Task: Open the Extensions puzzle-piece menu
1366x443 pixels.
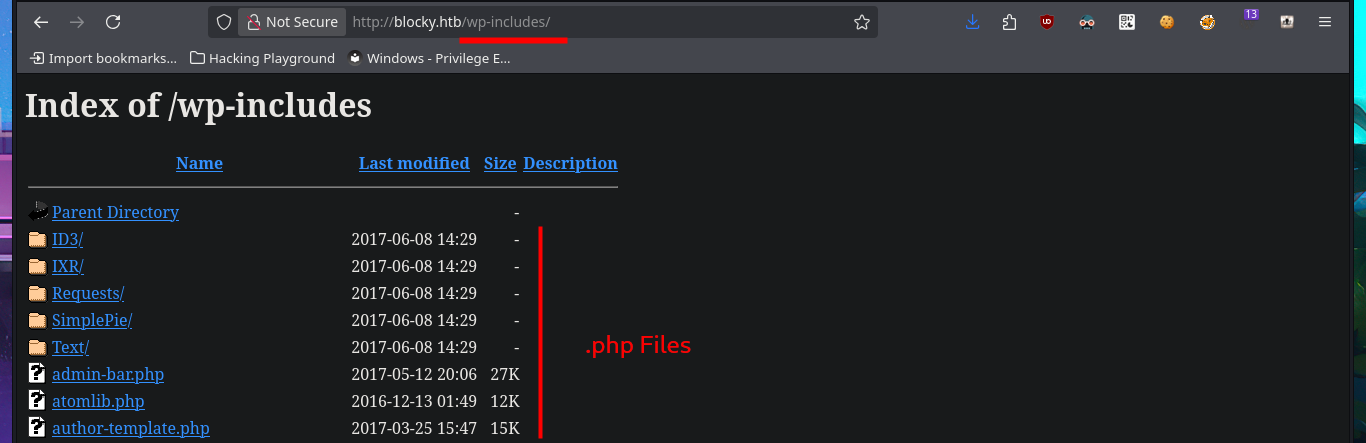Action: point(1009,22)
